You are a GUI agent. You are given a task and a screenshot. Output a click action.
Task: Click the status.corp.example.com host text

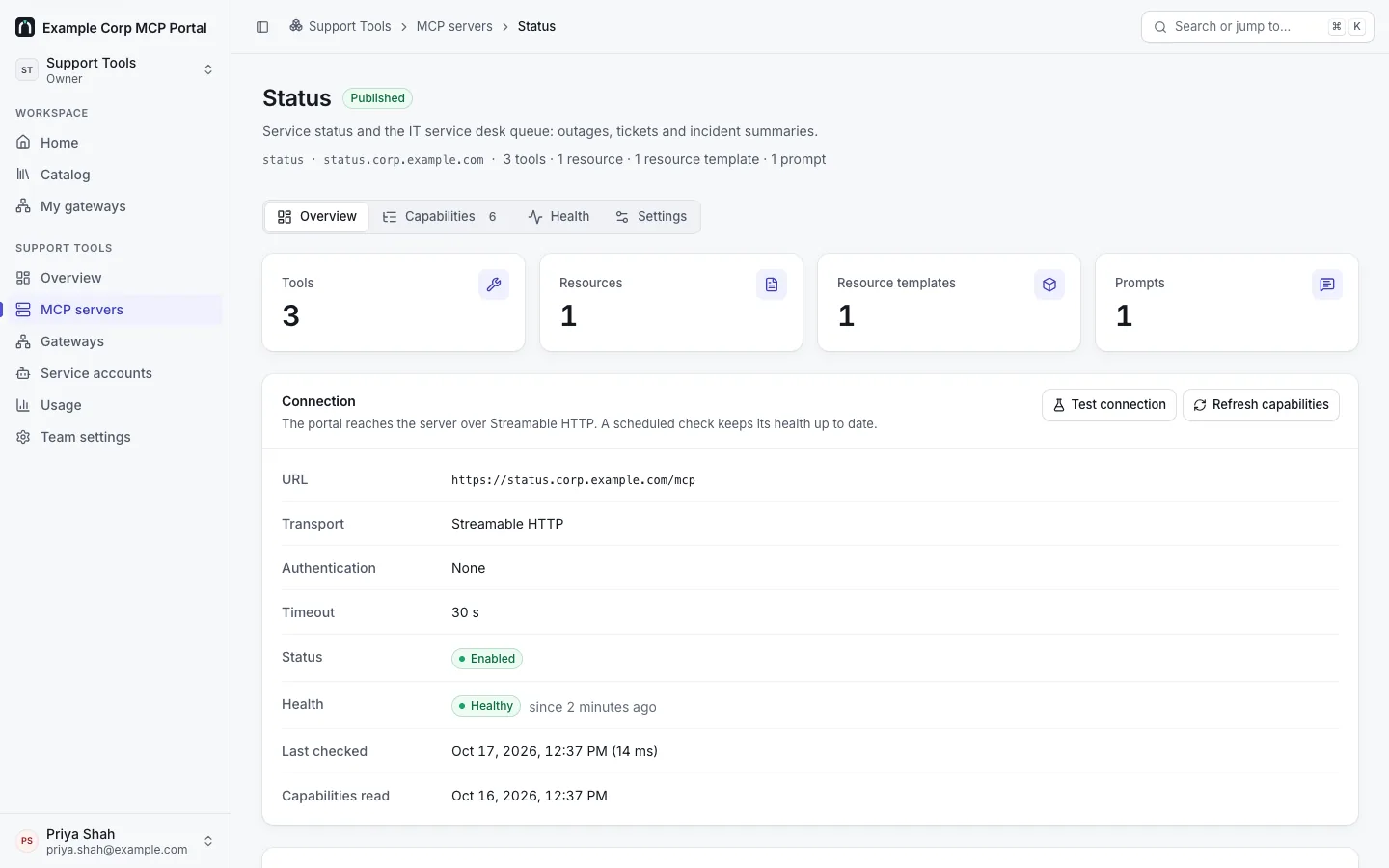pyautogui.click(x=403, y=160)
